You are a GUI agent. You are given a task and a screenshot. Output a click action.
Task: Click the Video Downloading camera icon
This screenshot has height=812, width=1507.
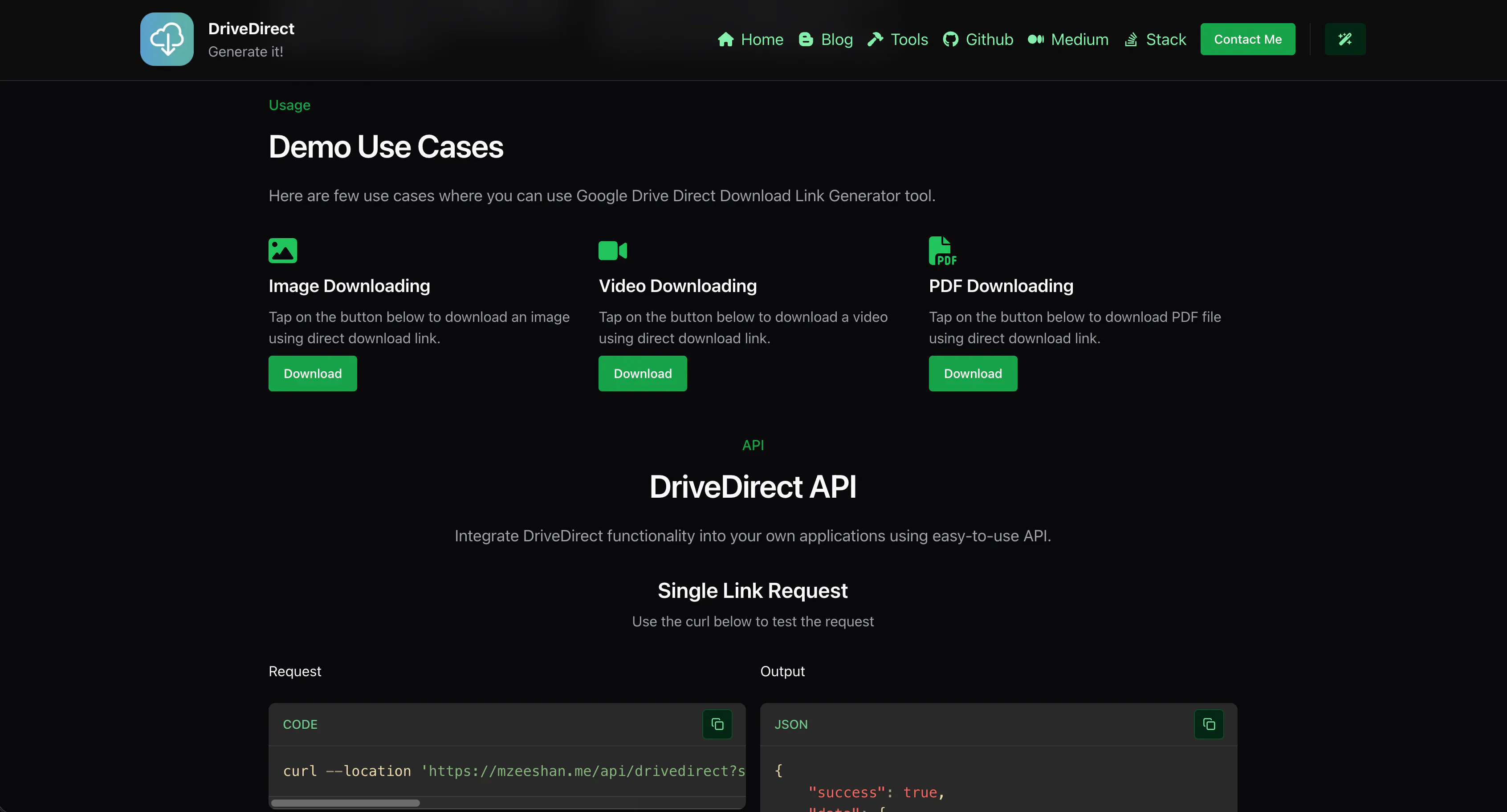coord(612,250)
